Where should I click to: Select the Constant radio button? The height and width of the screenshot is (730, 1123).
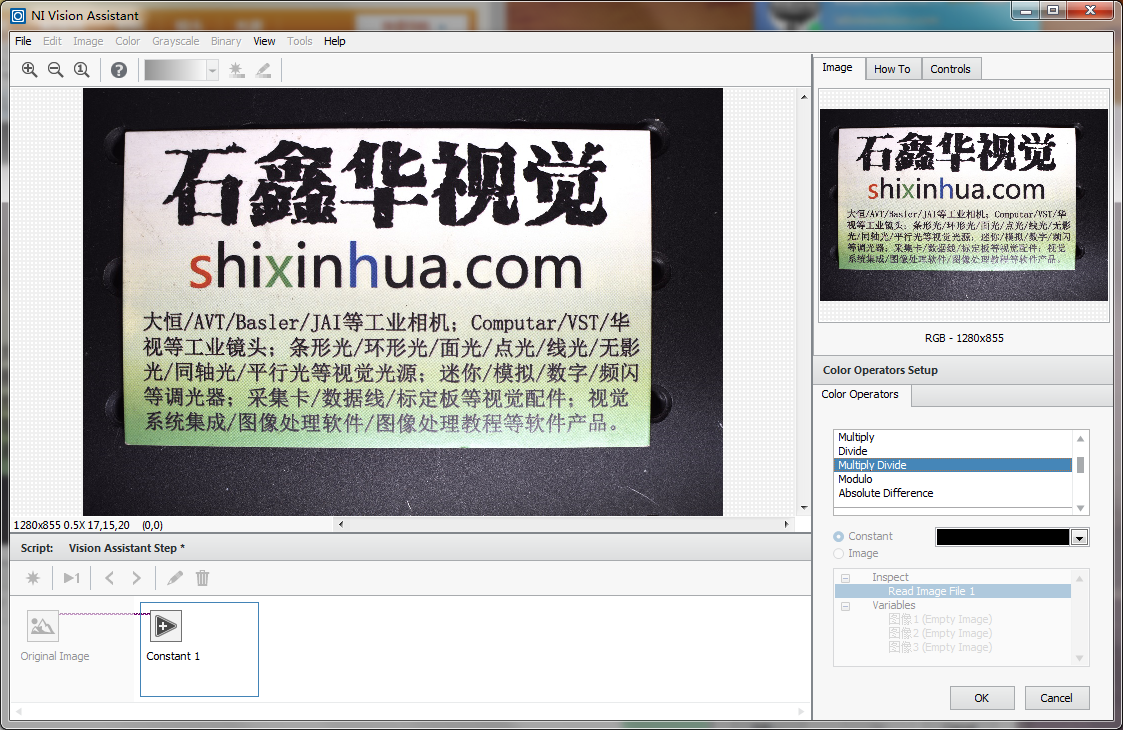[x=839, y=536]
